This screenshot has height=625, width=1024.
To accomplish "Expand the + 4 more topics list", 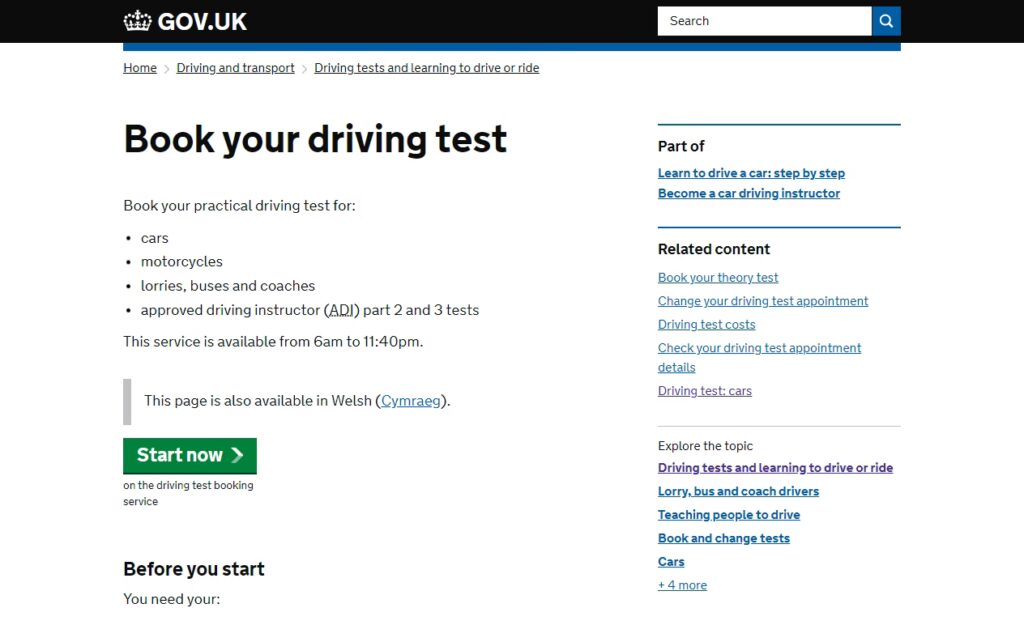I will [x=682, y=586].
